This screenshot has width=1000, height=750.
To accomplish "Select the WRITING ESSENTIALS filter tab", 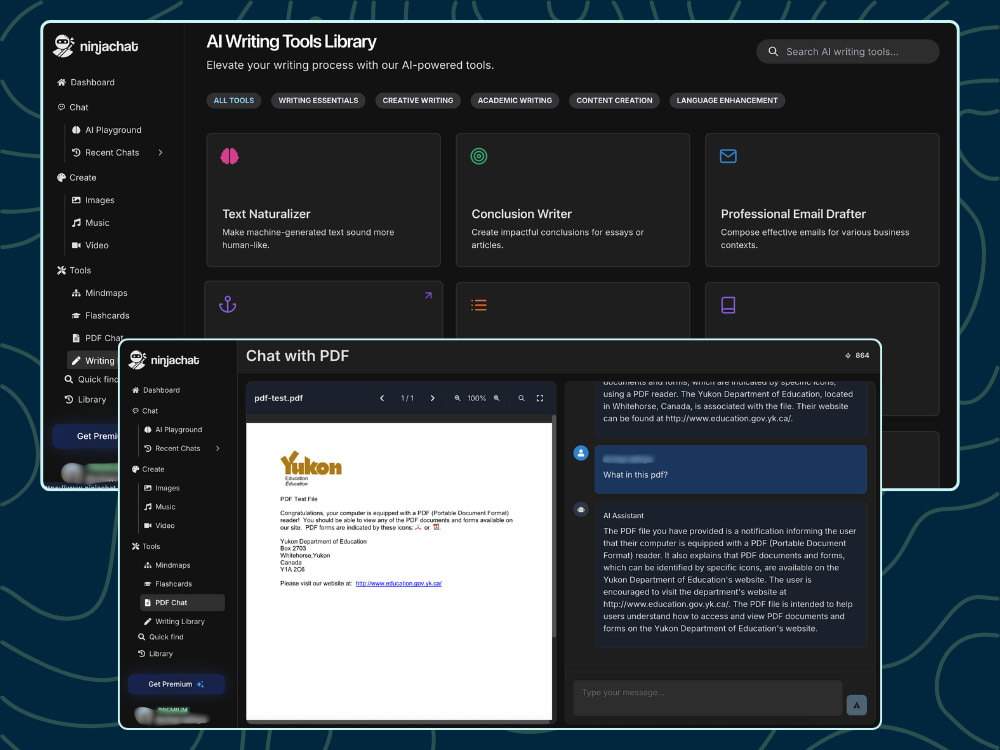I will (x=318, y=101).
